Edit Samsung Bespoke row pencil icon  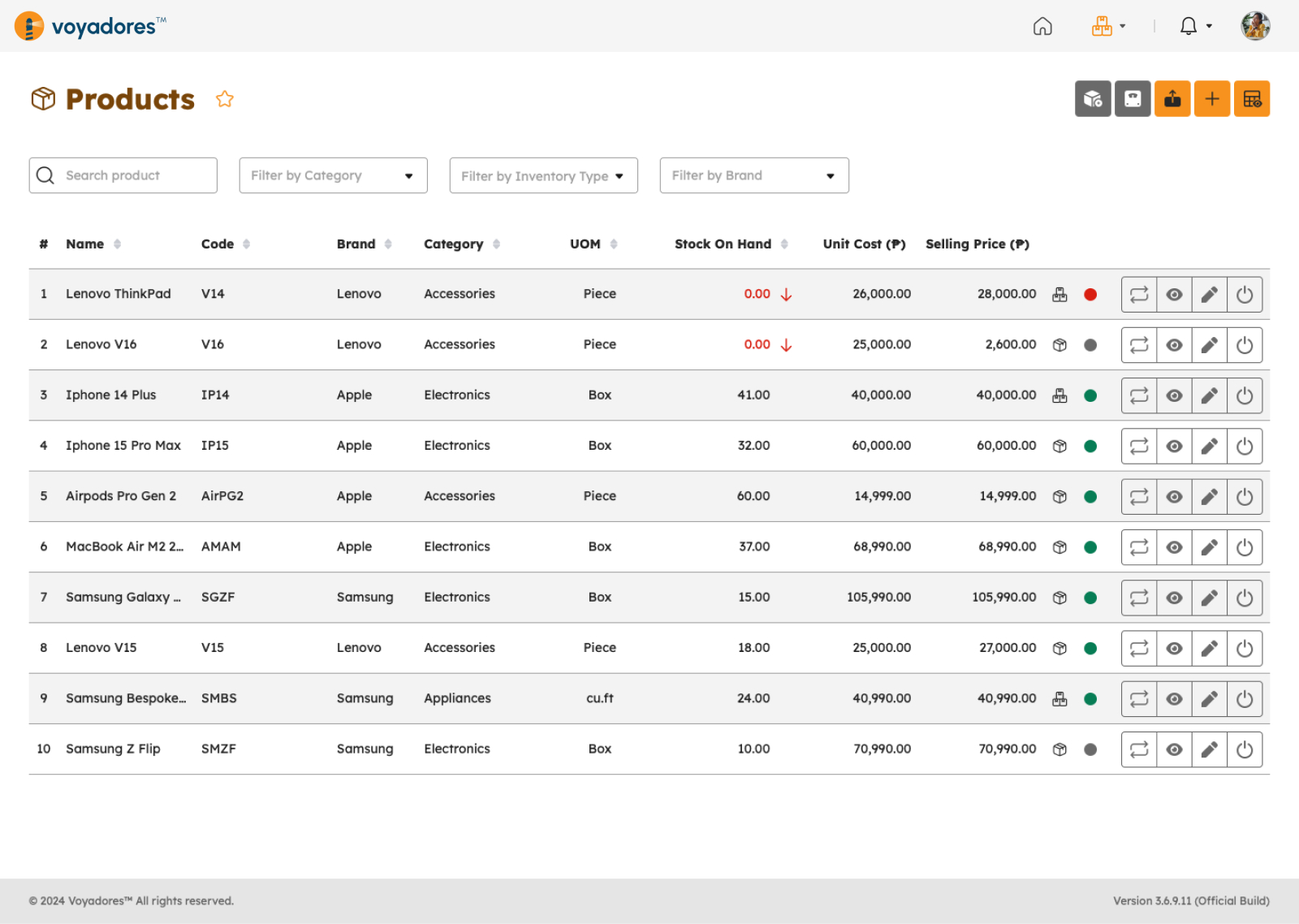pyautogui.click(x=1209, y=698)
